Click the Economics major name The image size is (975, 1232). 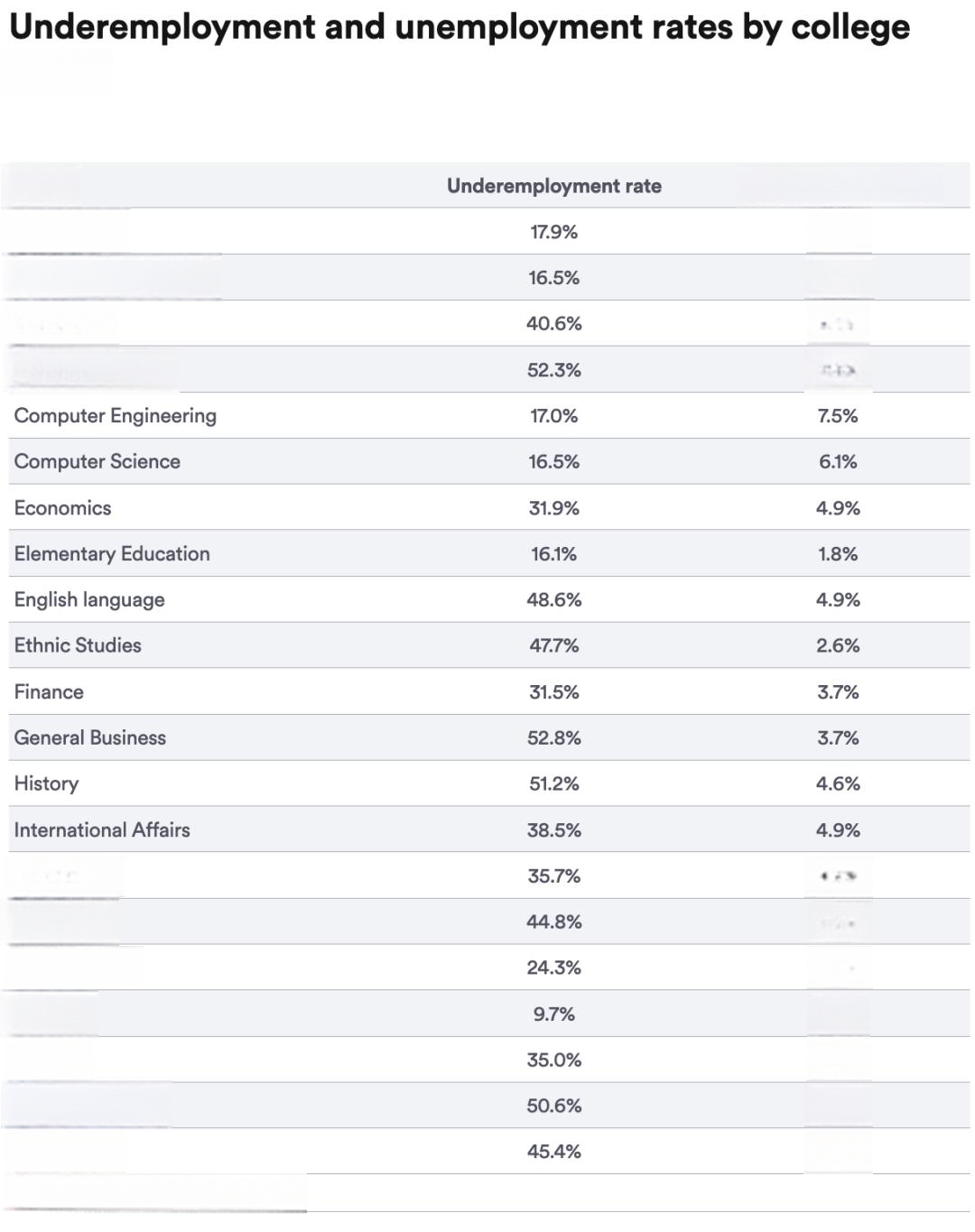pyautogui.click(x=62, y=508)
